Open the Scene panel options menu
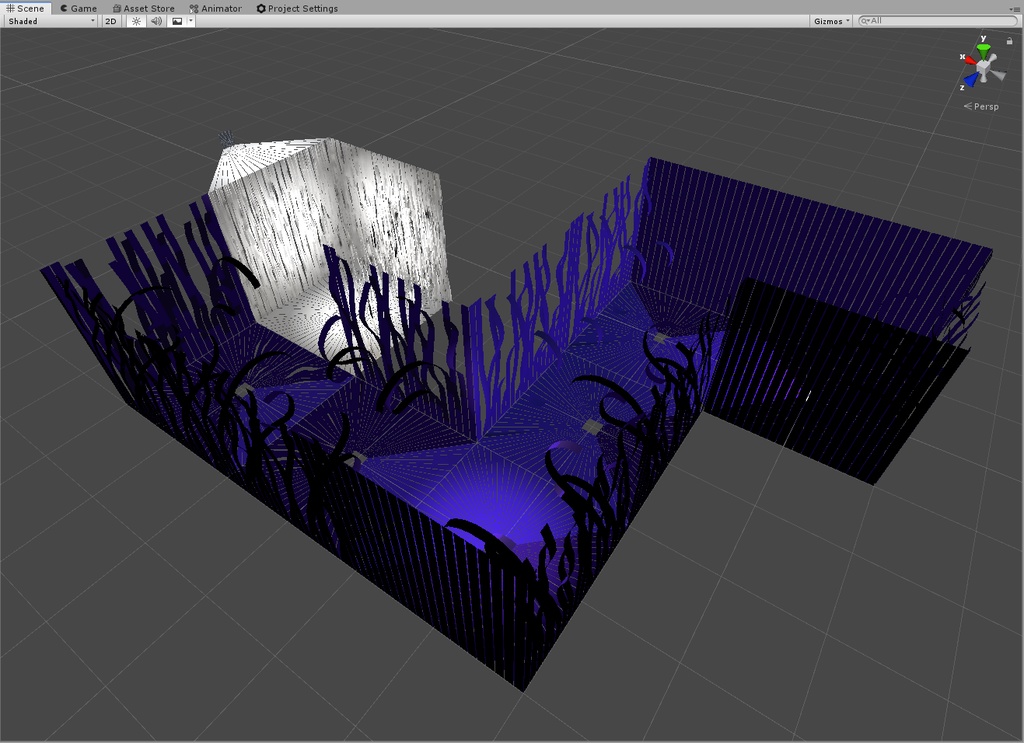 (1014, 8)
